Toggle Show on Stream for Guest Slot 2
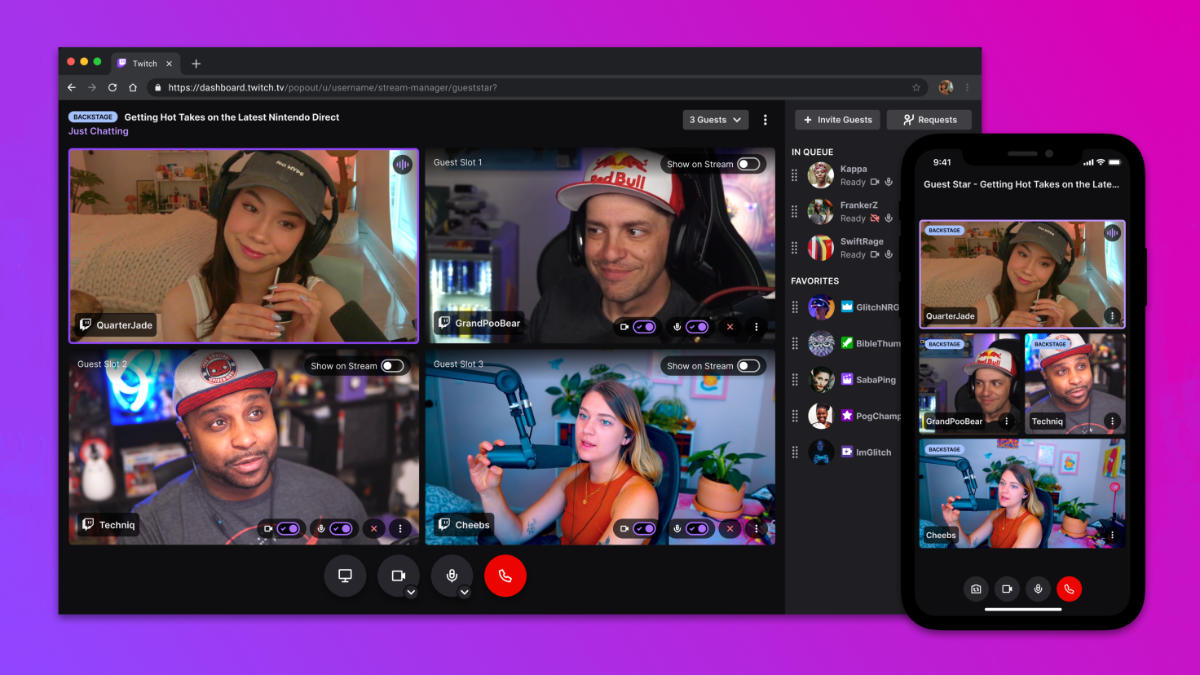 pos(393,366)
